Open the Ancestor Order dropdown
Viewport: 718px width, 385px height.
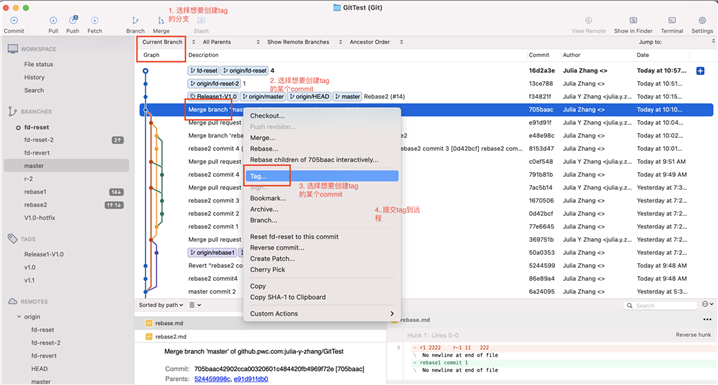(376, 42)
